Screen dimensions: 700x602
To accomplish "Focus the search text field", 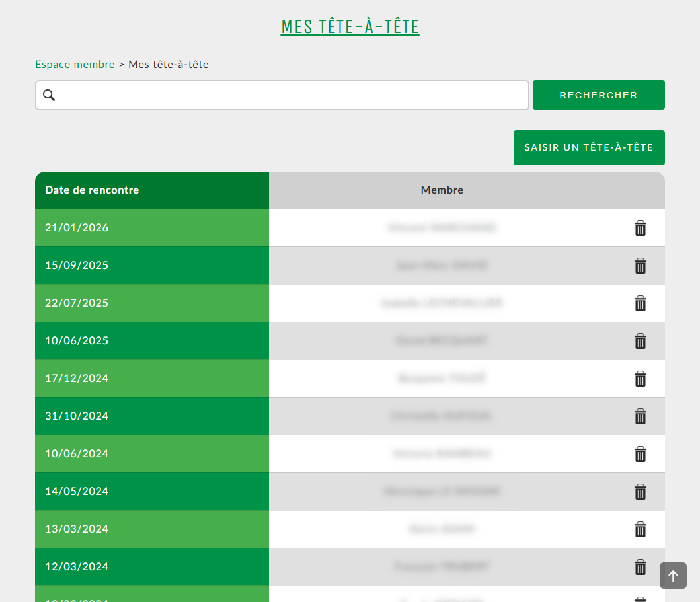I will [x=290, y=95].
